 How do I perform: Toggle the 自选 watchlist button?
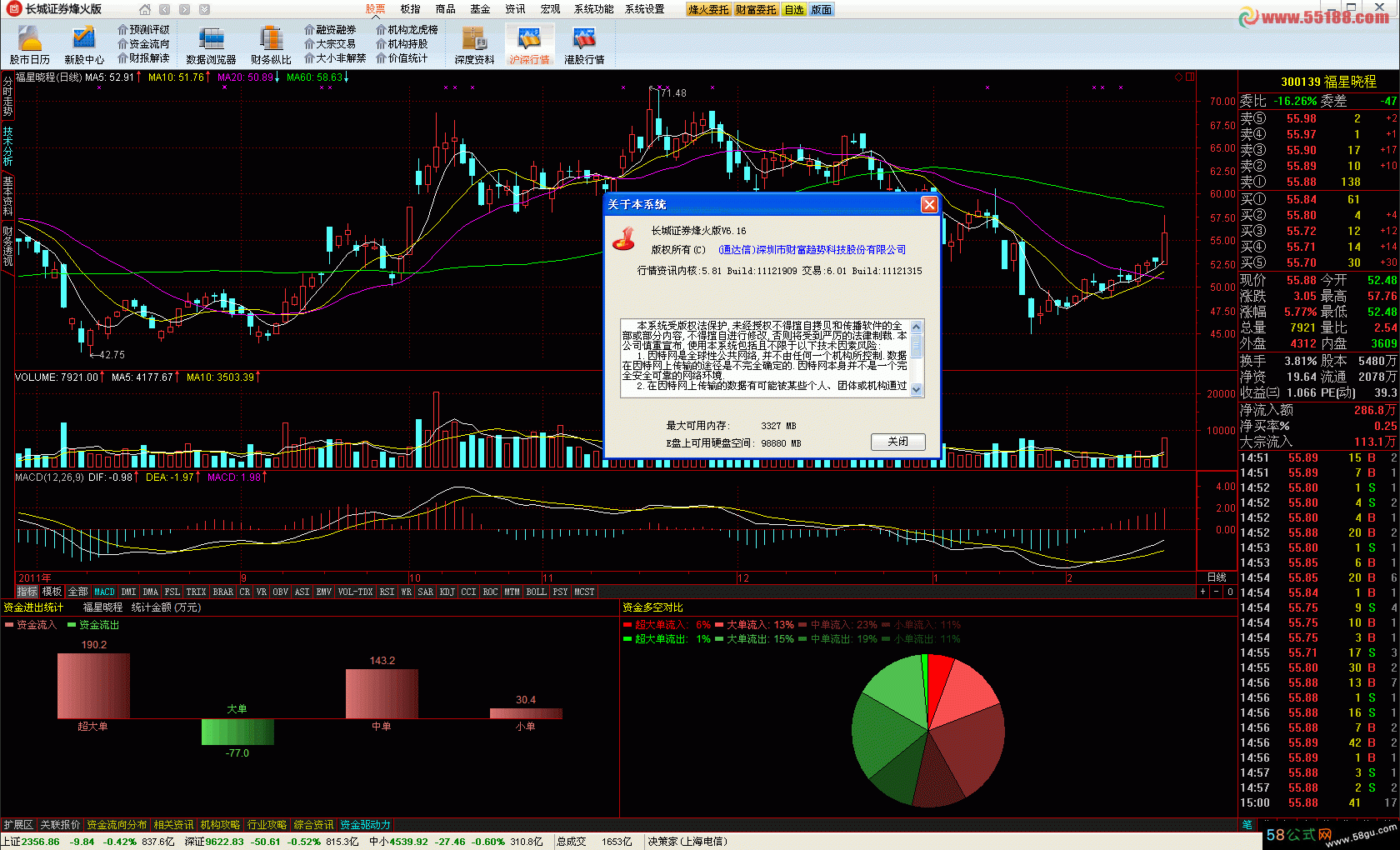click(x=794, y=10)
